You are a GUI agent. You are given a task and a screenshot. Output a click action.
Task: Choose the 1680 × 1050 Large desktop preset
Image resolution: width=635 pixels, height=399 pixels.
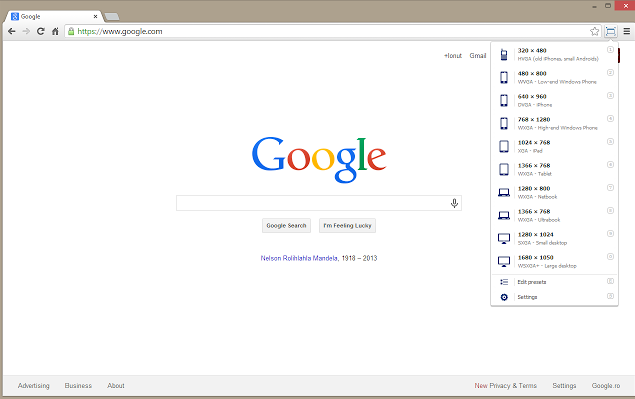click(x=554, y=262)
